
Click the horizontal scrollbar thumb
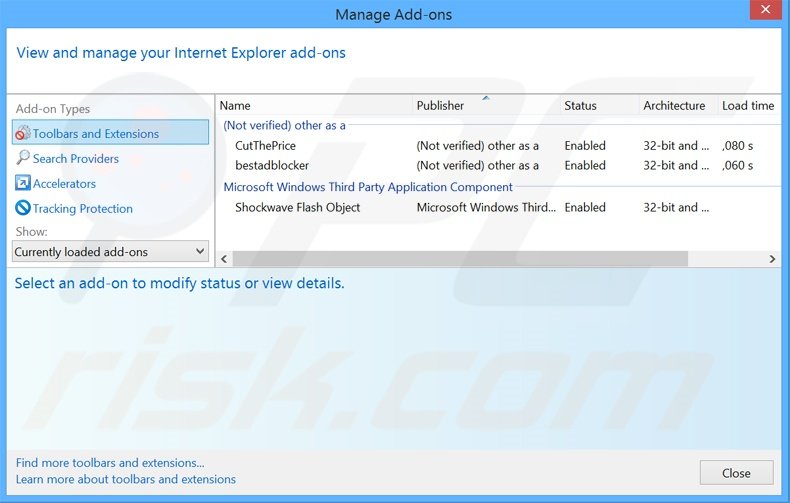pos(460,259)
